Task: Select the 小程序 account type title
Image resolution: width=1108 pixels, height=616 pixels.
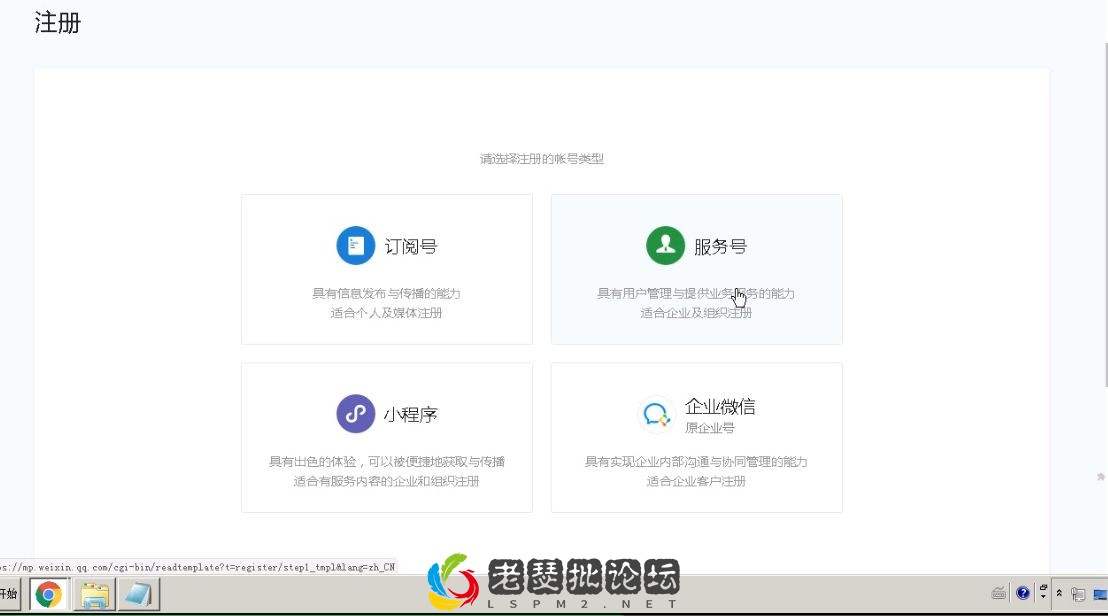Action: (x=411, y=415)
